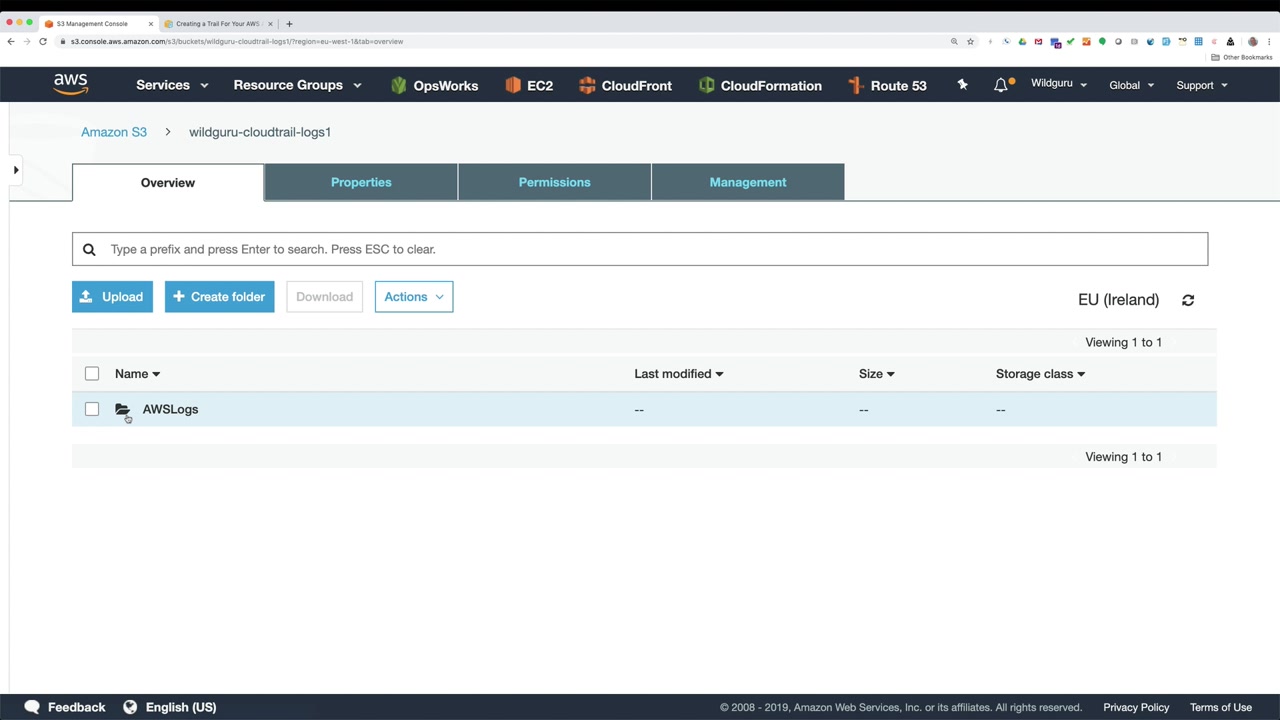Sort by the Name column
The height and width of the screenshot is (720, 1280).
(x=137, y=374)
